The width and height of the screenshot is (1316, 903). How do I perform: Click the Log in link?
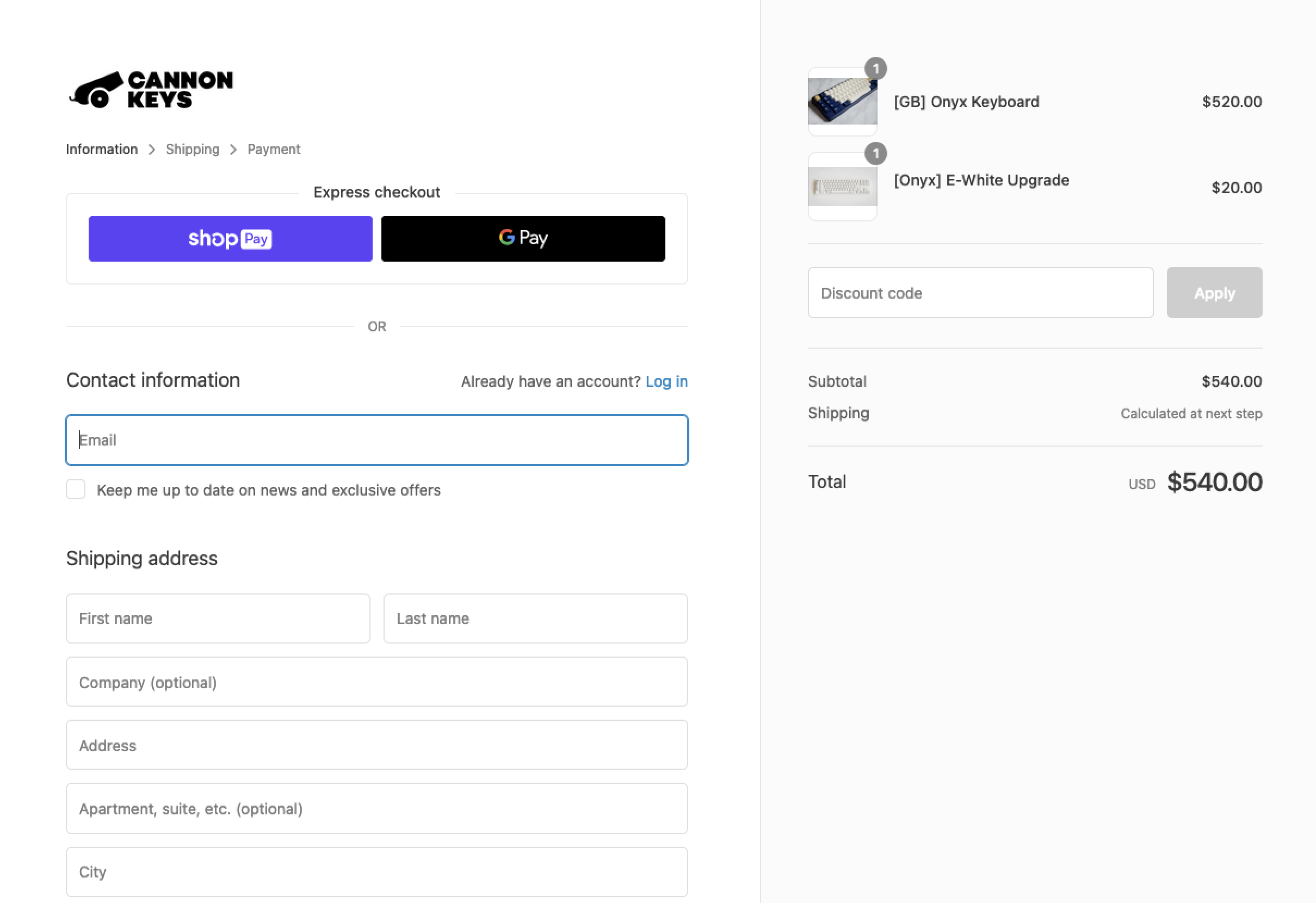666,381
